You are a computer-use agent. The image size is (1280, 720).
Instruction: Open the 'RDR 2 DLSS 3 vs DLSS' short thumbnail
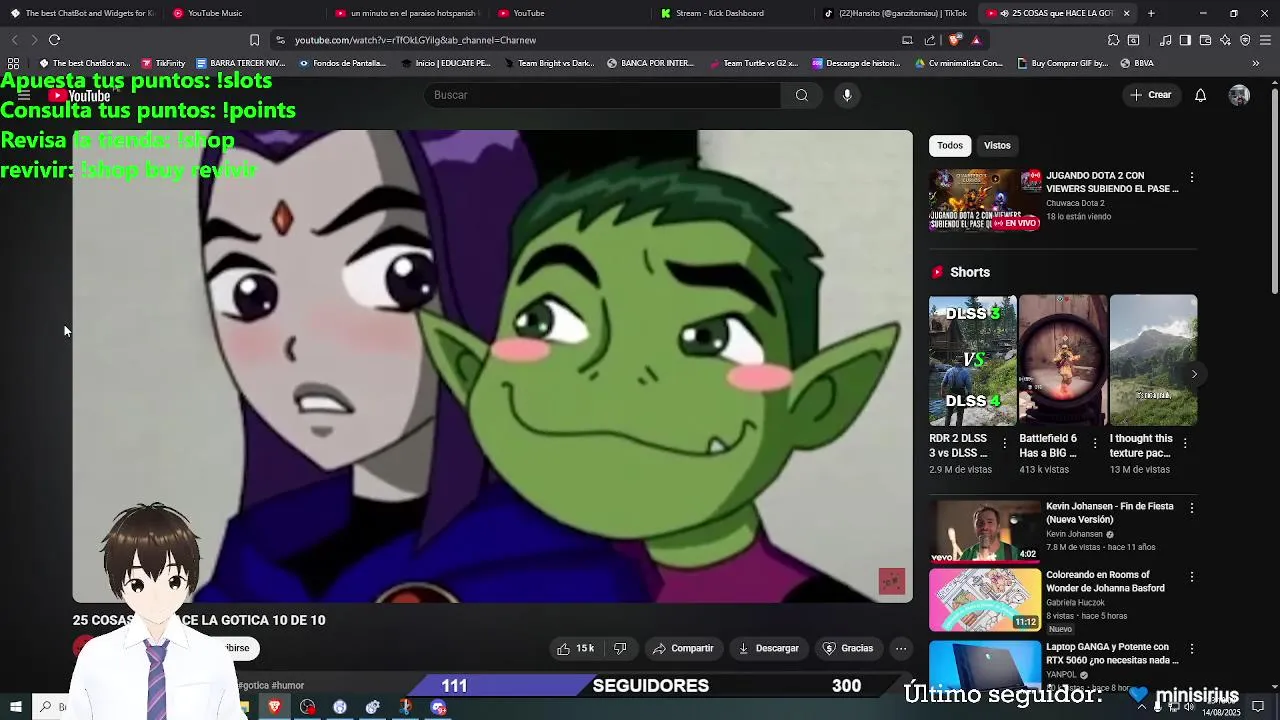(x=973, y=360)
